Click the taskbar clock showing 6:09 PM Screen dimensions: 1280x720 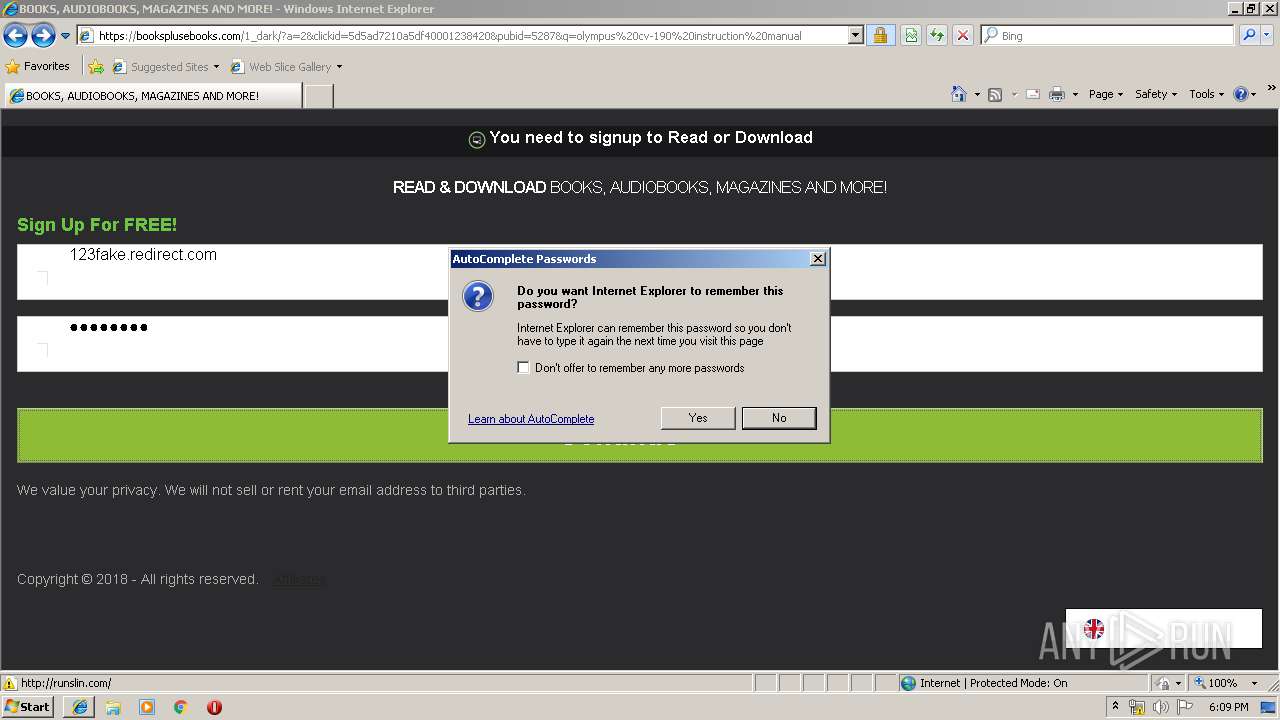pyautogui.click(x=1228, y=707)
